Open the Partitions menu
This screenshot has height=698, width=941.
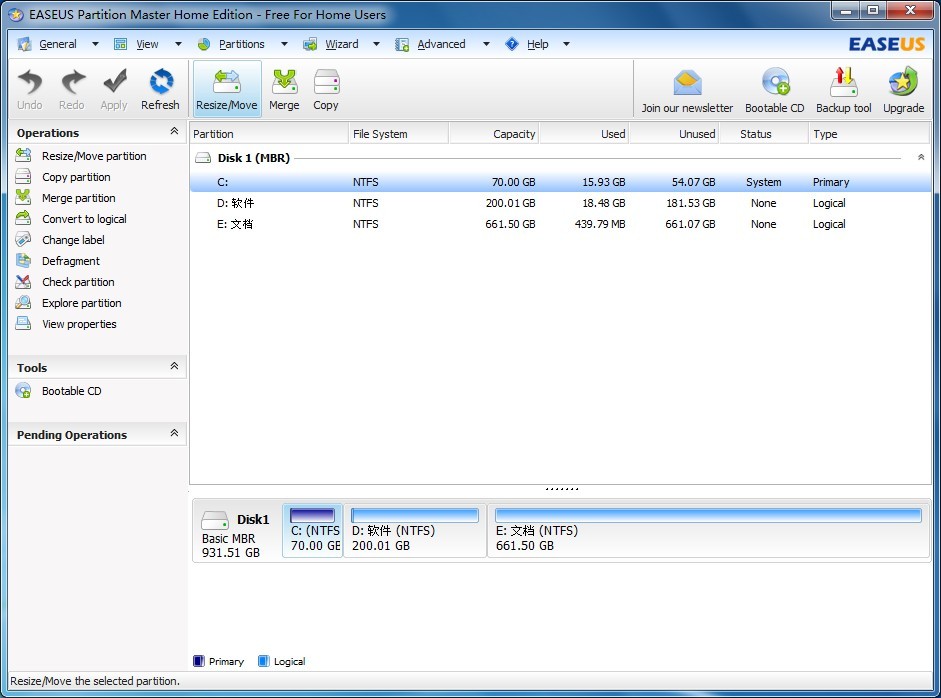(x=241, y=44)
